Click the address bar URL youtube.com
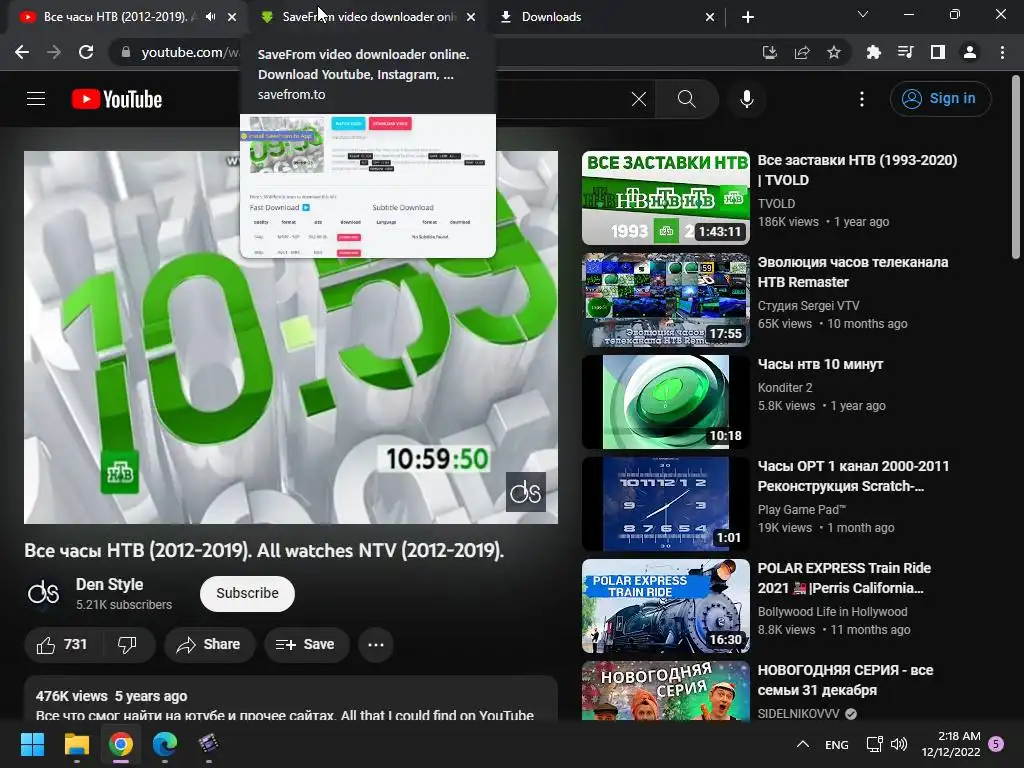The image size is (1024, 768). tap(189, 52)
